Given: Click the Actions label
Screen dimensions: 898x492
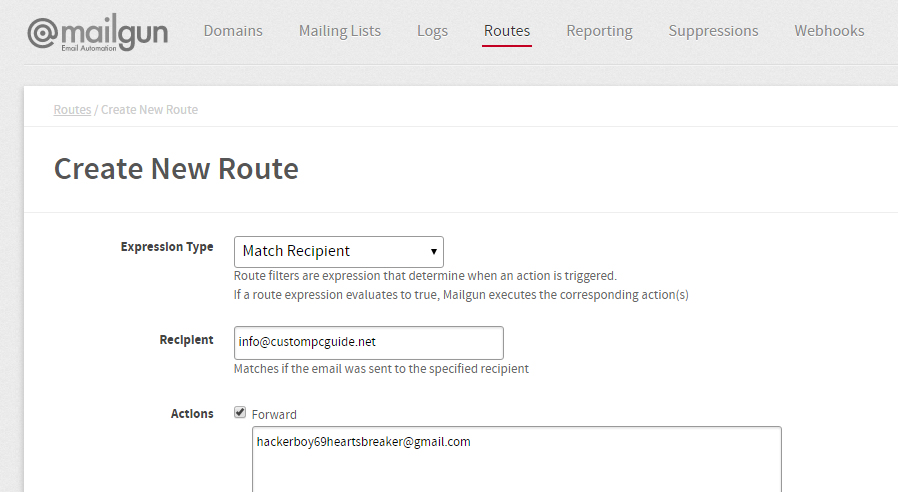Looking at the screenshot, I should [x=192, y=414].
